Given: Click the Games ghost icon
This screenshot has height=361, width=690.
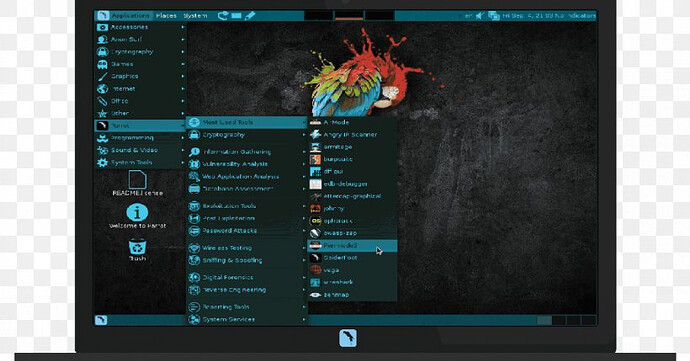Looking at the screenshot, I should click(x=102, y=64).
